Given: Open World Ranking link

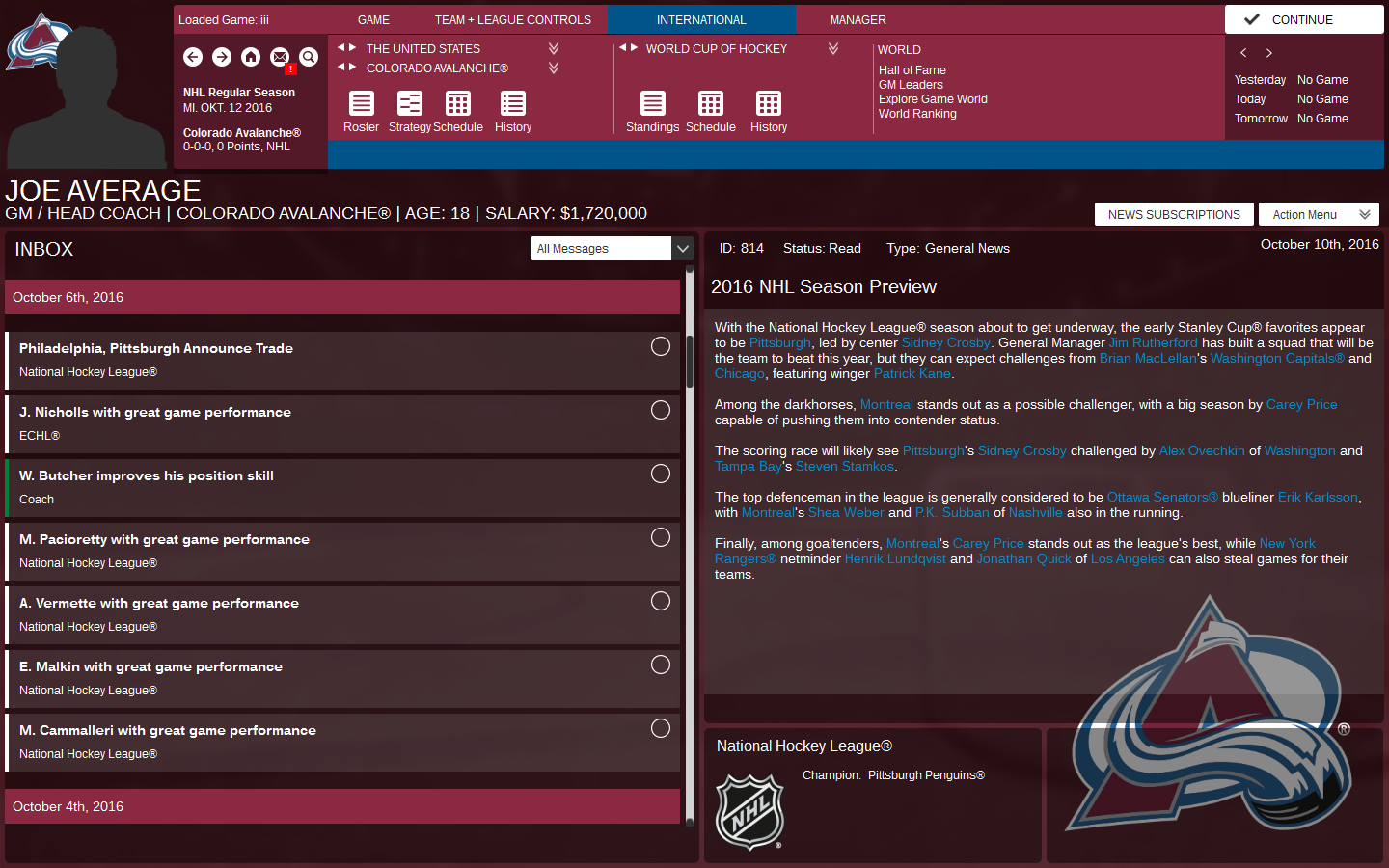Looking at the screenshot, I should coord(917,114).
